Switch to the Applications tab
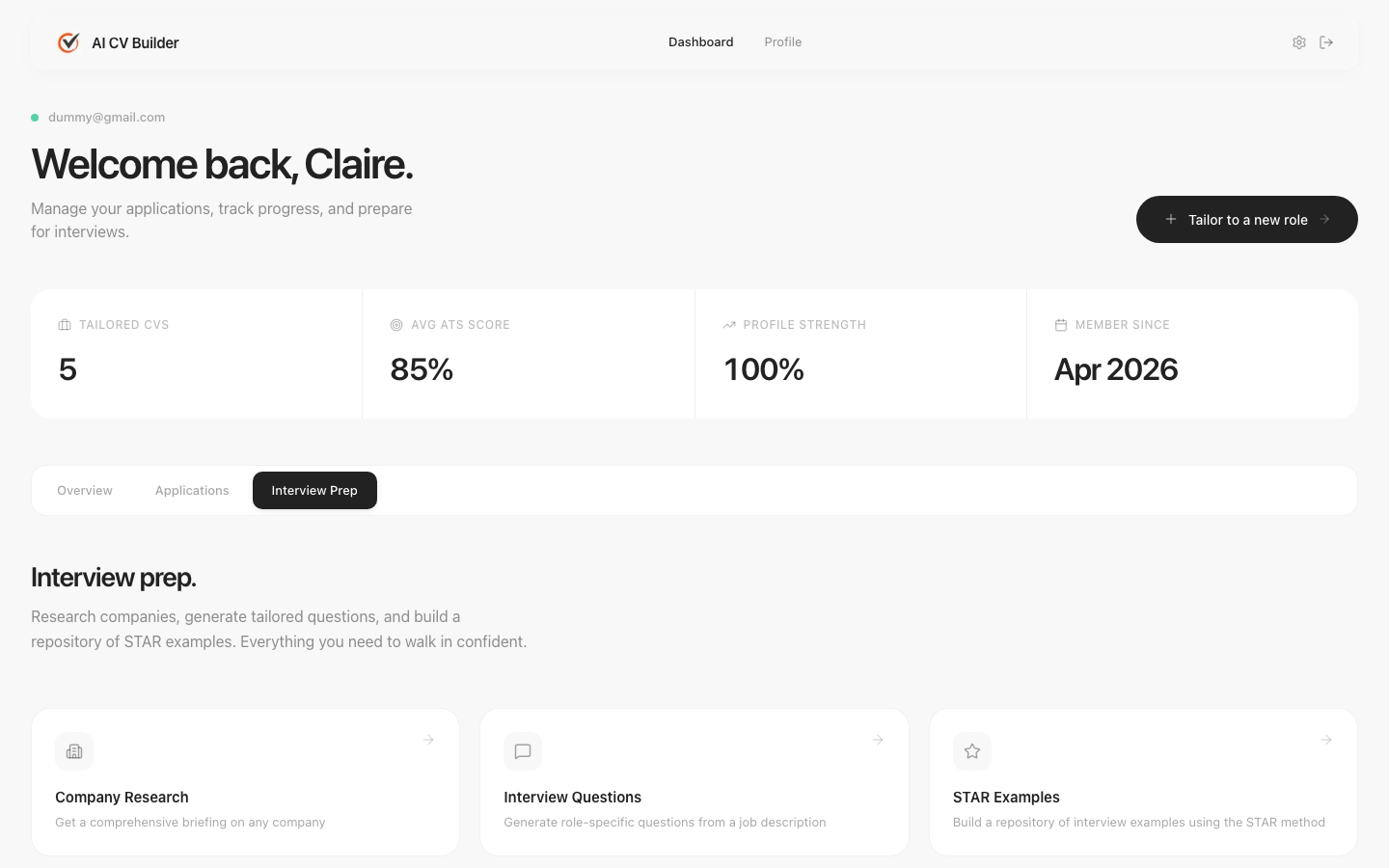The height and width of the screenshot is (868, 1389). point(192,491)
